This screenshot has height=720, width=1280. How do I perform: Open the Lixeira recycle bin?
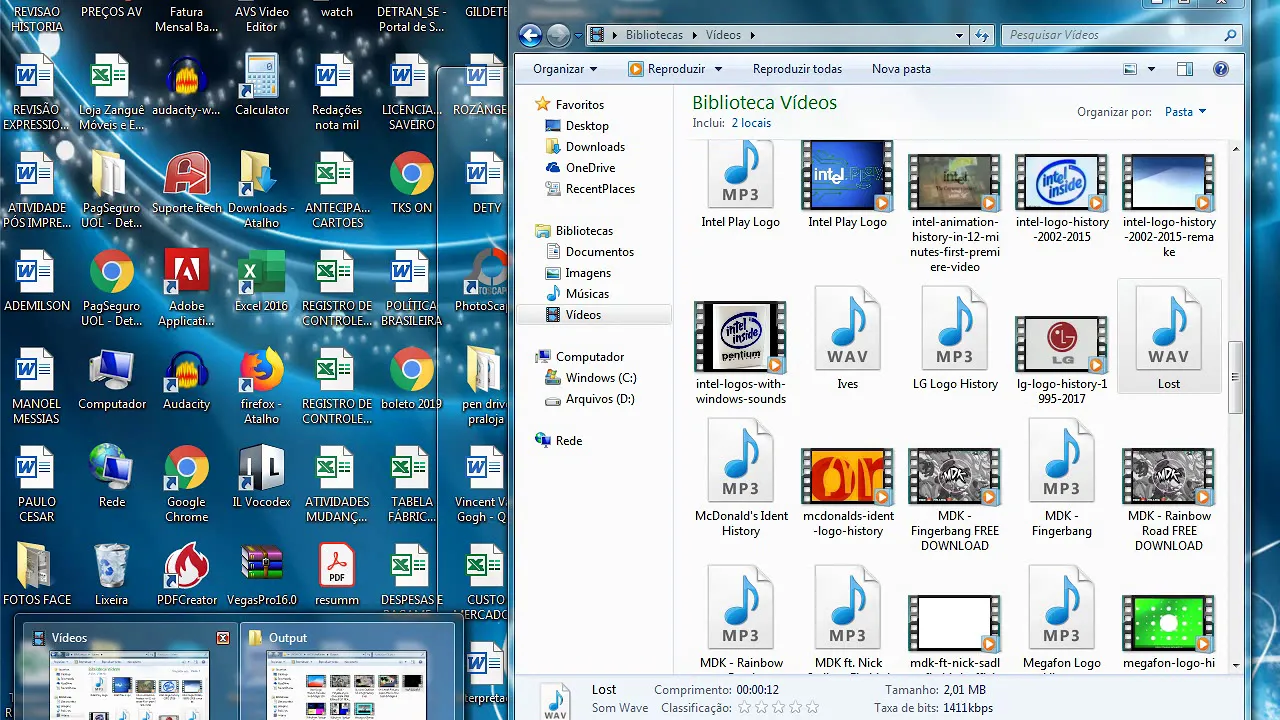point(111,576)
